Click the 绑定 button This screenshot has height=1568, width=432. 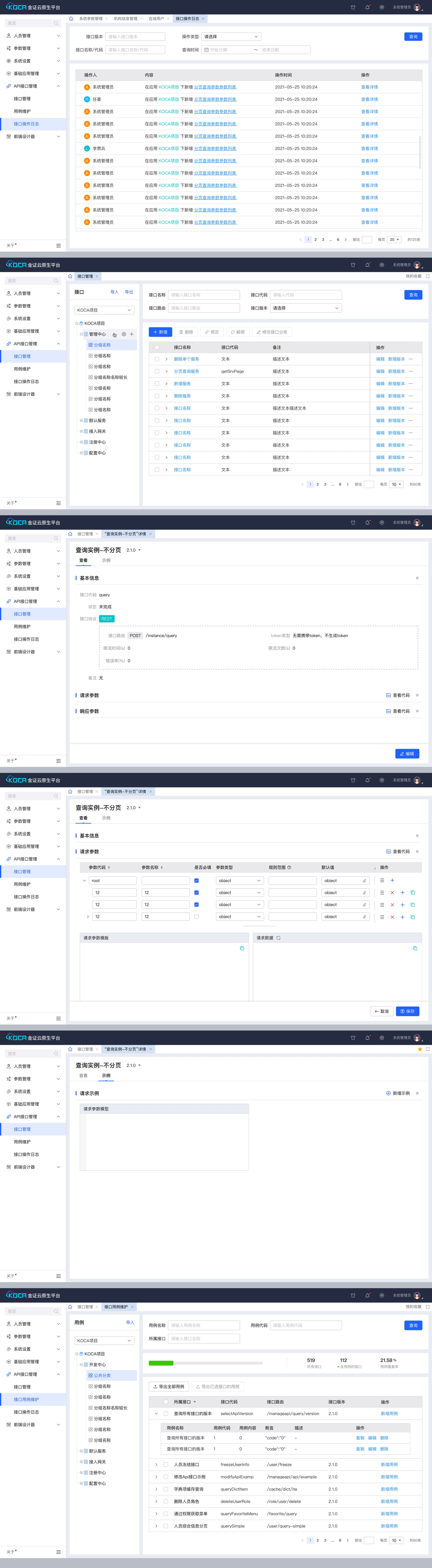212,332
